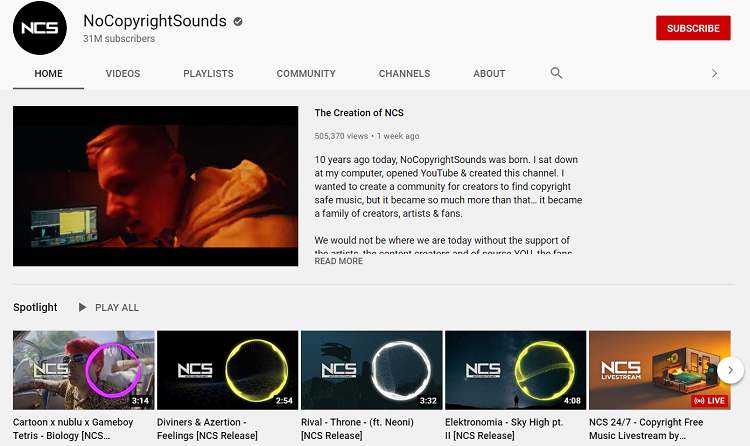Play the featured Creation of NCS video

[155, 186]
